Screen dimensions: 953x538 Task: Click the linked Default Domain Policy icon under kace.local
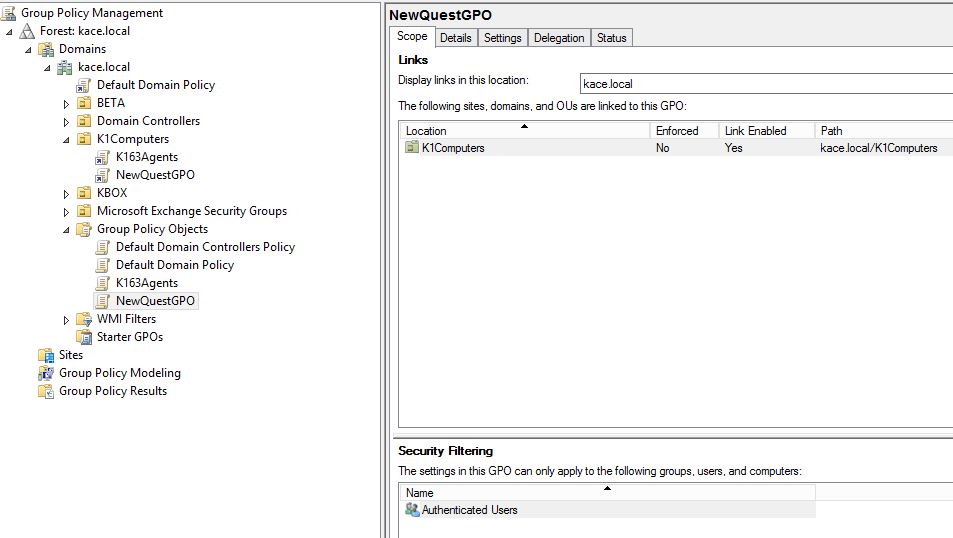84,85
